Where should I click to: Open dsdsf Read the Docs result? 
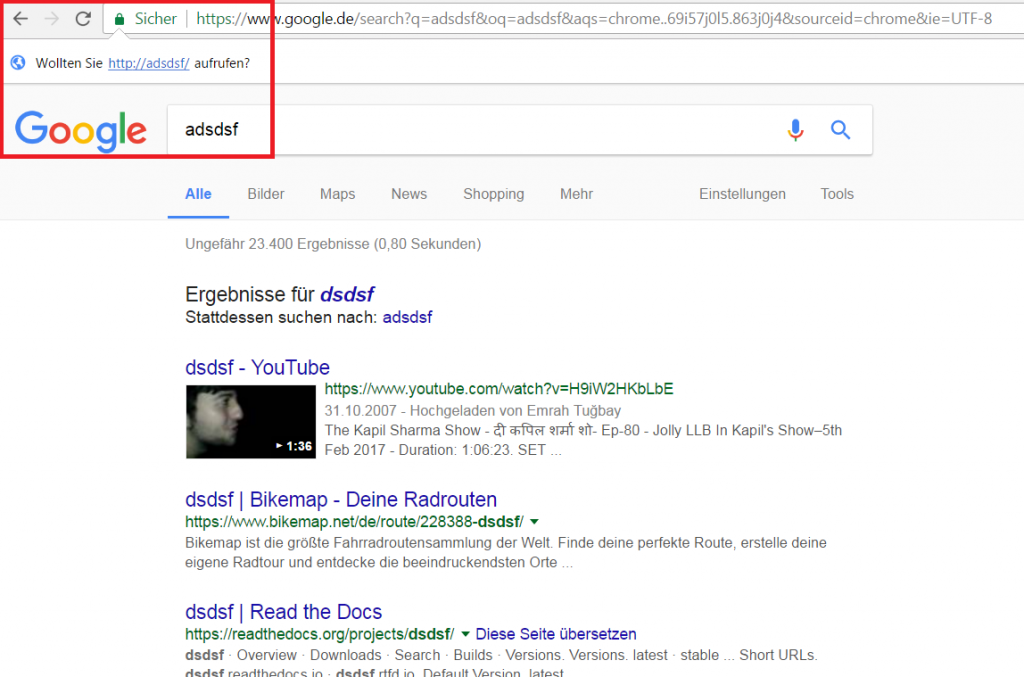click(x=283, y=612)
